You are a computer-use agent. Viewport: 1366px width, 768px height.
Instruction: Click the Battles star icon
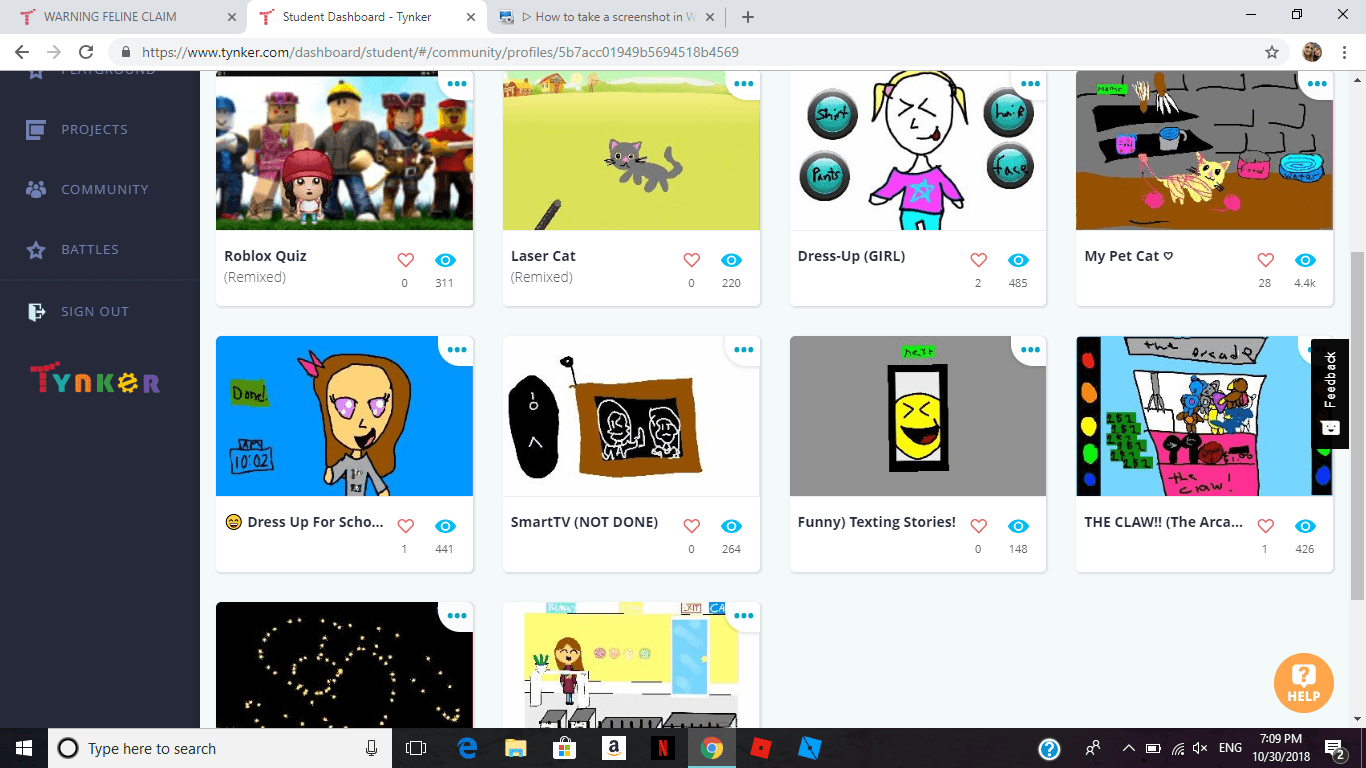click(x=36, y=250)
